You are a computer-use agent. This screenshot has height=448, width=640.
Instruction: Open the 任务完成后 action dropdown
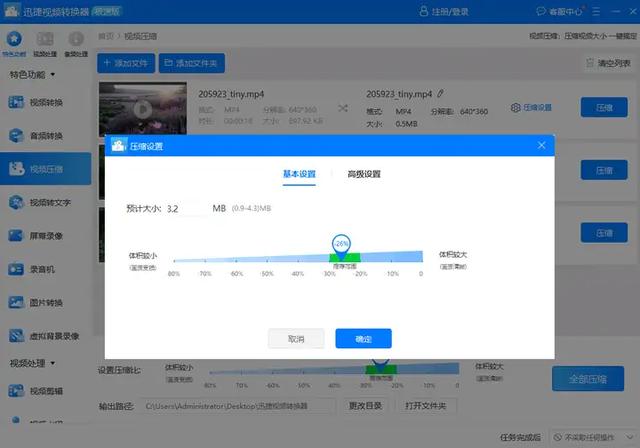(x=592, y=437)
